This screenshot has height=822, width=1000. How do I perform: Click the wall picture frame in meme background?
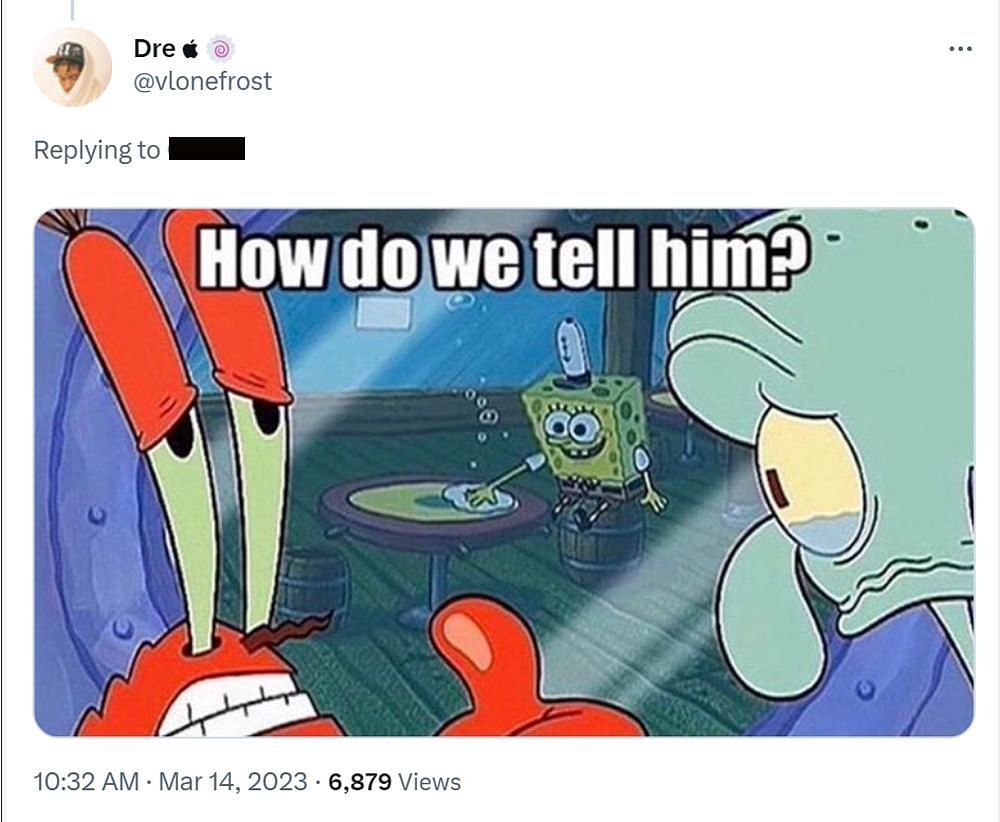383,313
